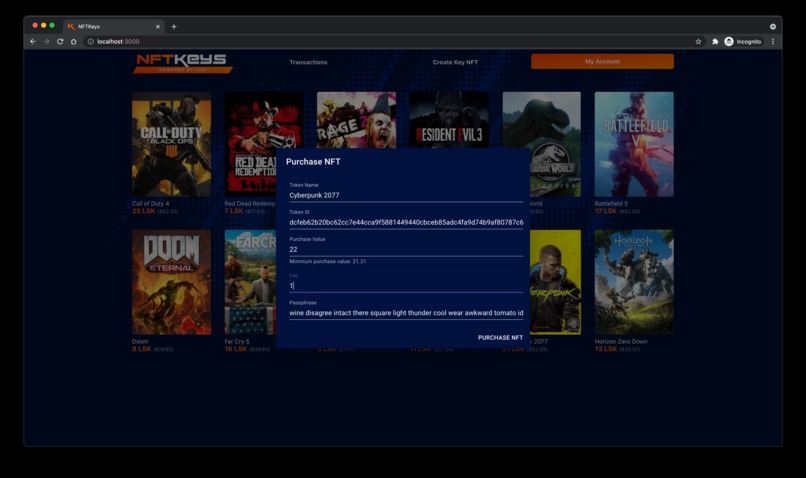Click the 13 LSK price text

[x=606, y=349]
